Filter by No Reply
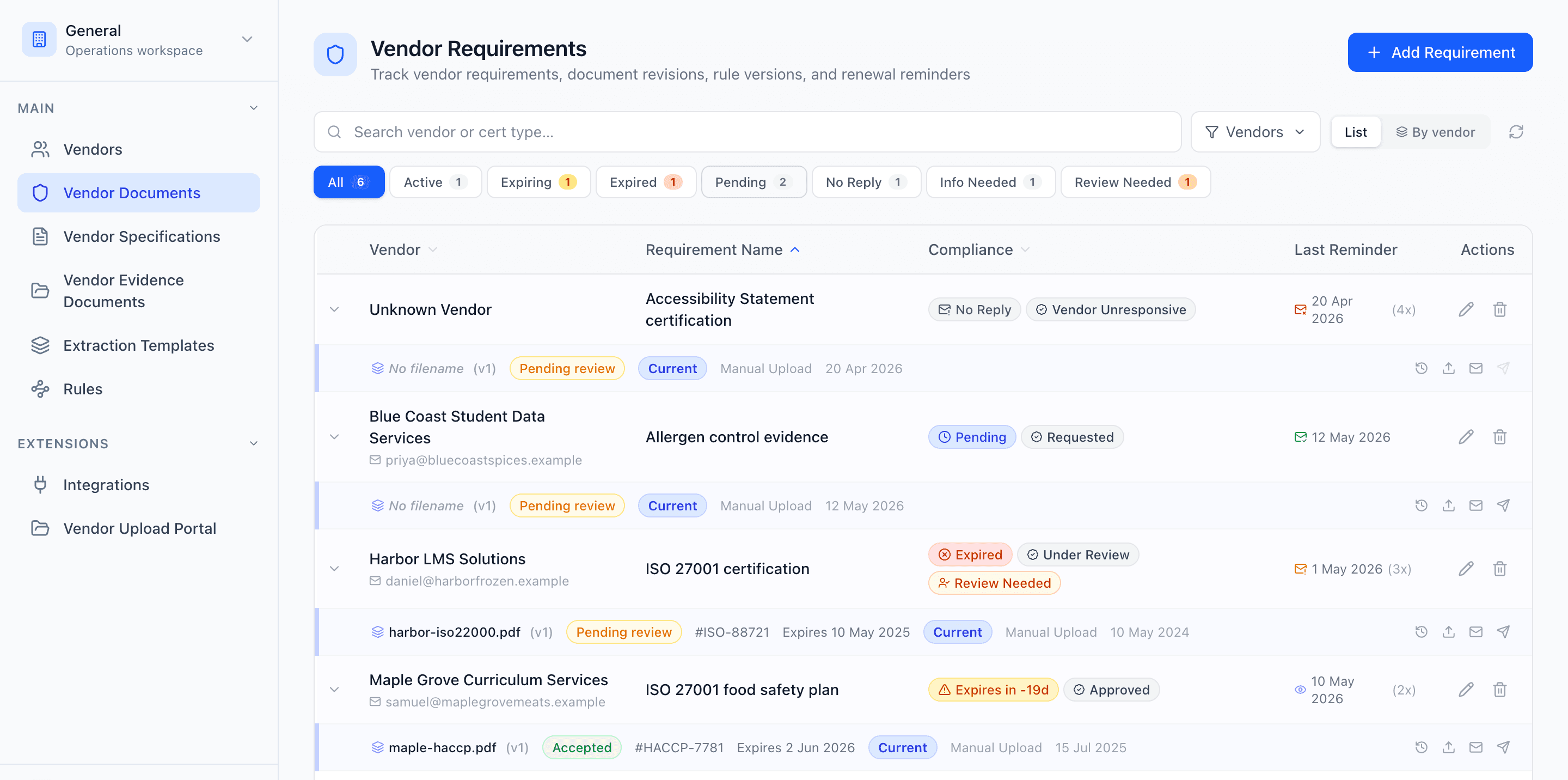 (866, 181)
